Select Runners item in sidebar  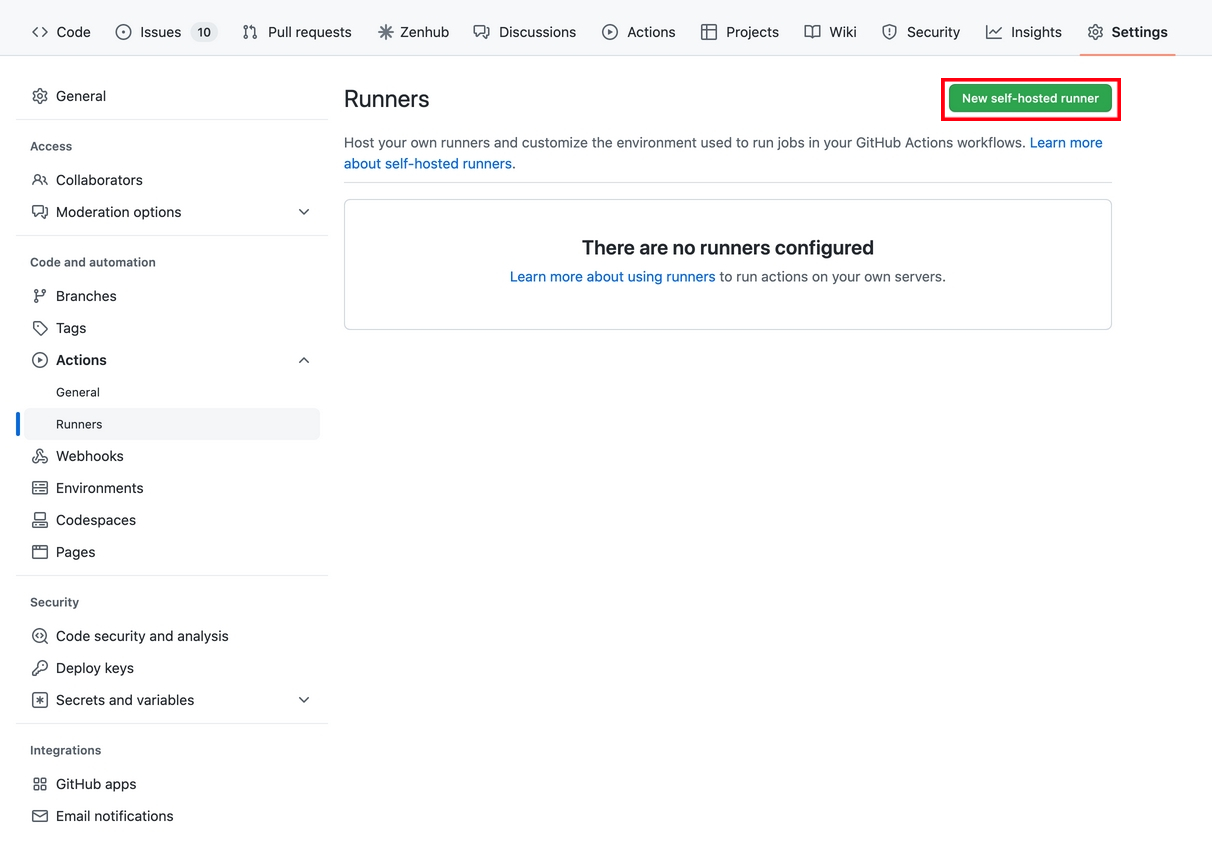[170, 424]
